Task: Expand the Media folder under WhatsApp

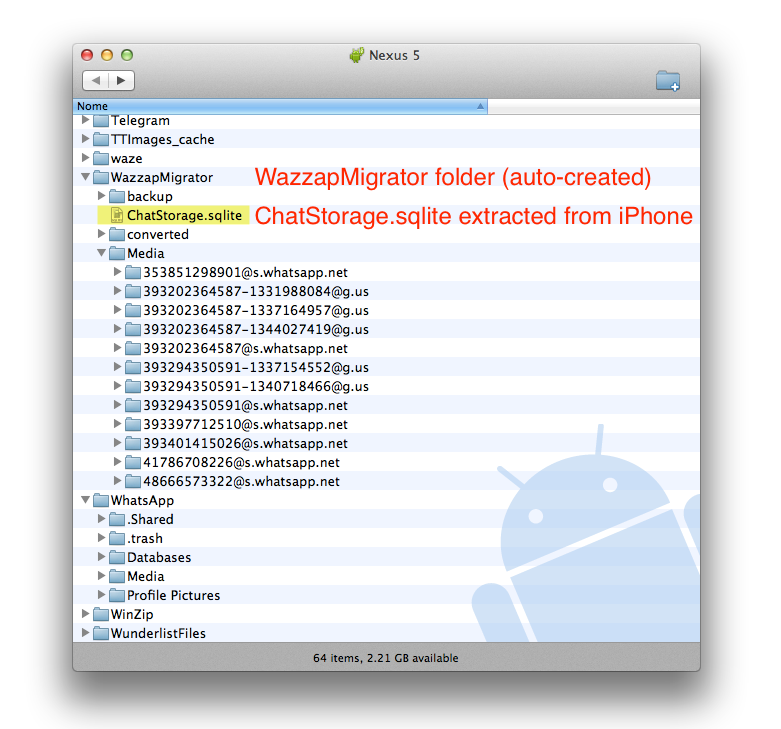Action: pos(101,576)
